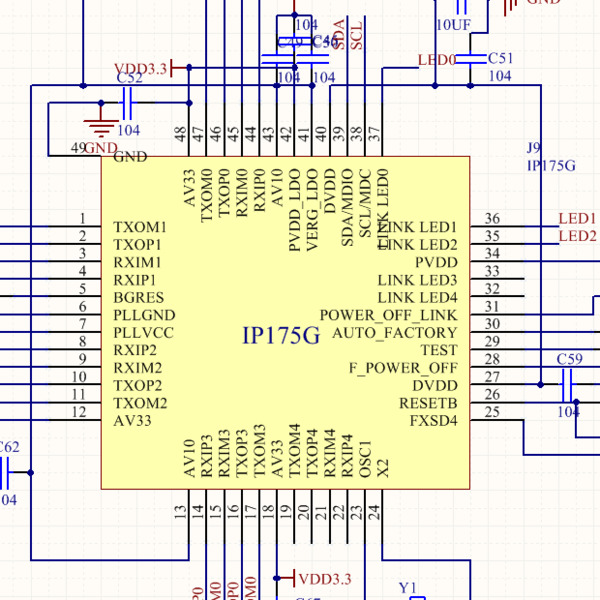Select the POWER_OFF_LINK pin label
The height and width of the screenshot is (600, 600).
pyautogui.click(x=389, y=315)
